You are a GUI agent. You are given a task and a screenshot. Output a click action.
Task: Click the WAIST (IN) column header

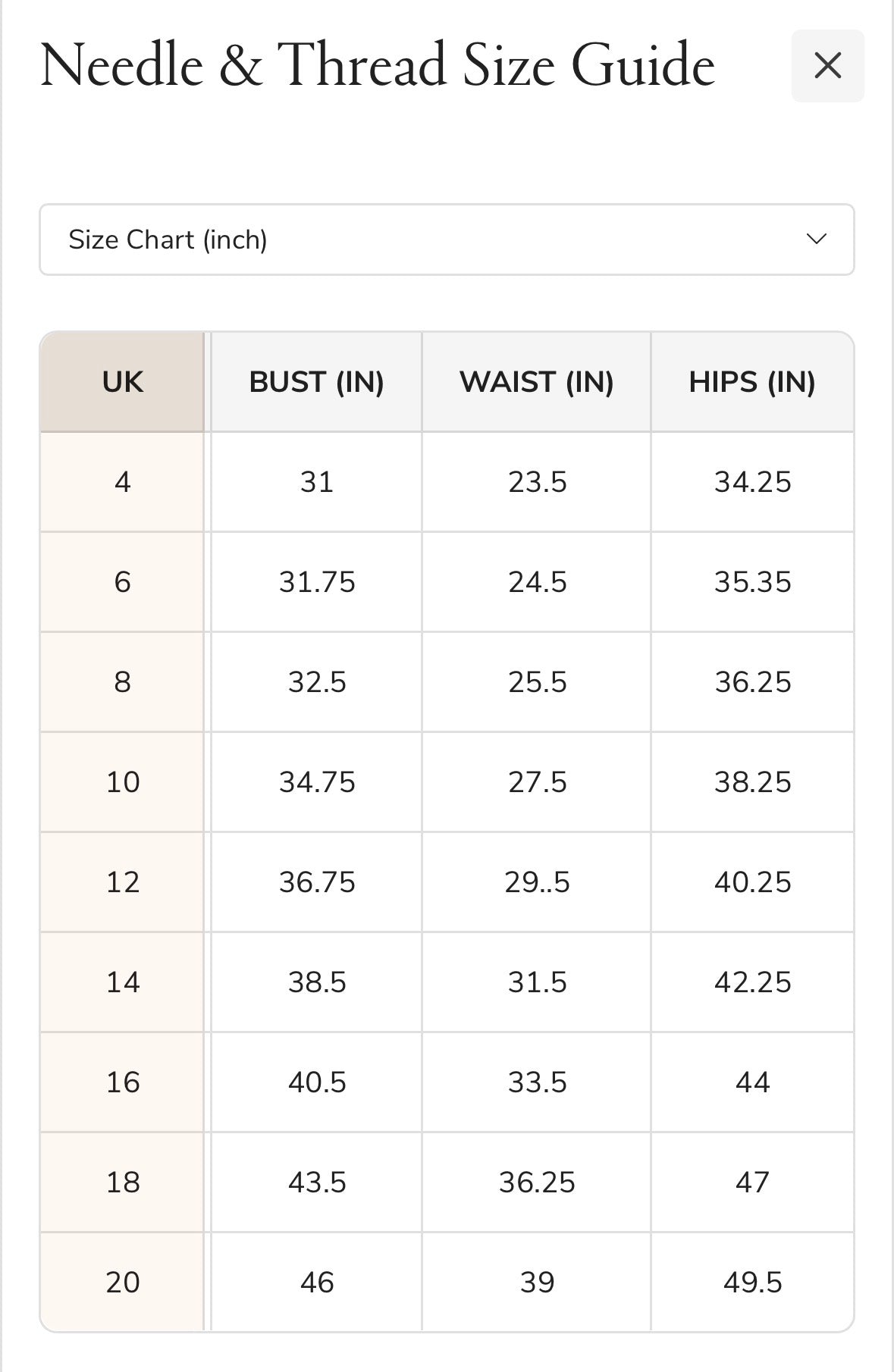[x=537, y=382]
